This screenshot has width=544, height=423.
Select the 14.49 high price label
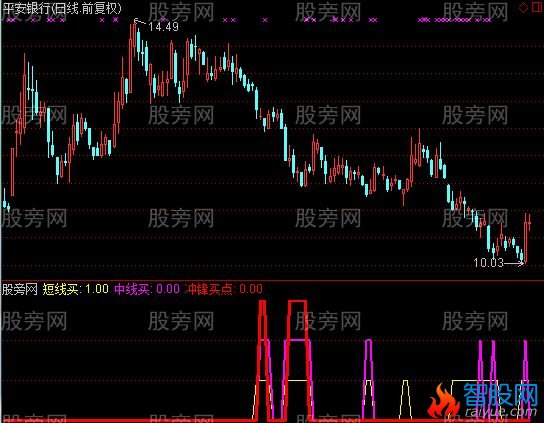163,26
